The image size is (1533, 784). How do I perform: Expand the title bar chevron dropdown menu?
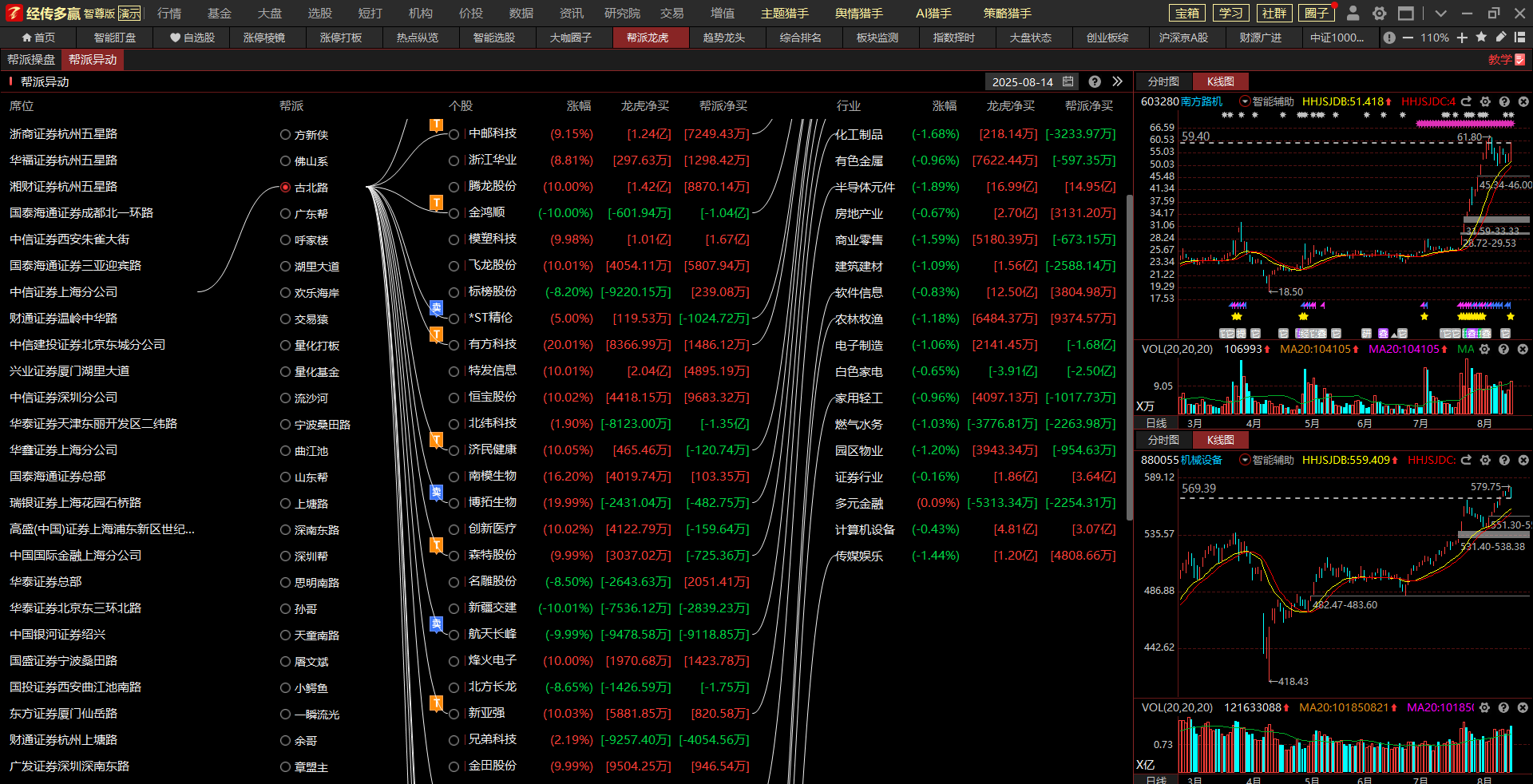pyautogui.click(x=1440, y=13)
